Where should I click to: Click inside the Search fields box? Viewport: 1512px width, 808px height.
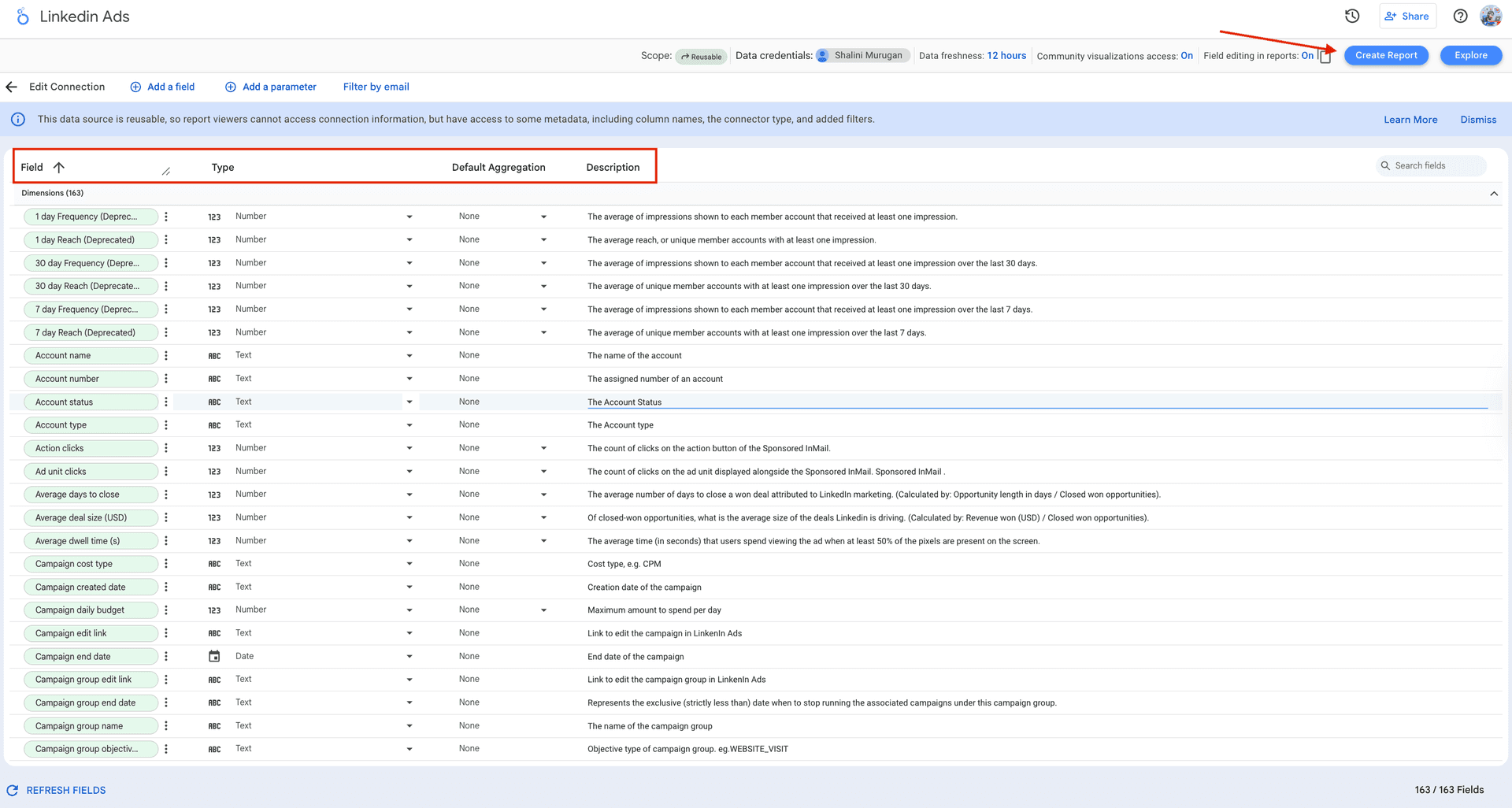coord(1433,165)
